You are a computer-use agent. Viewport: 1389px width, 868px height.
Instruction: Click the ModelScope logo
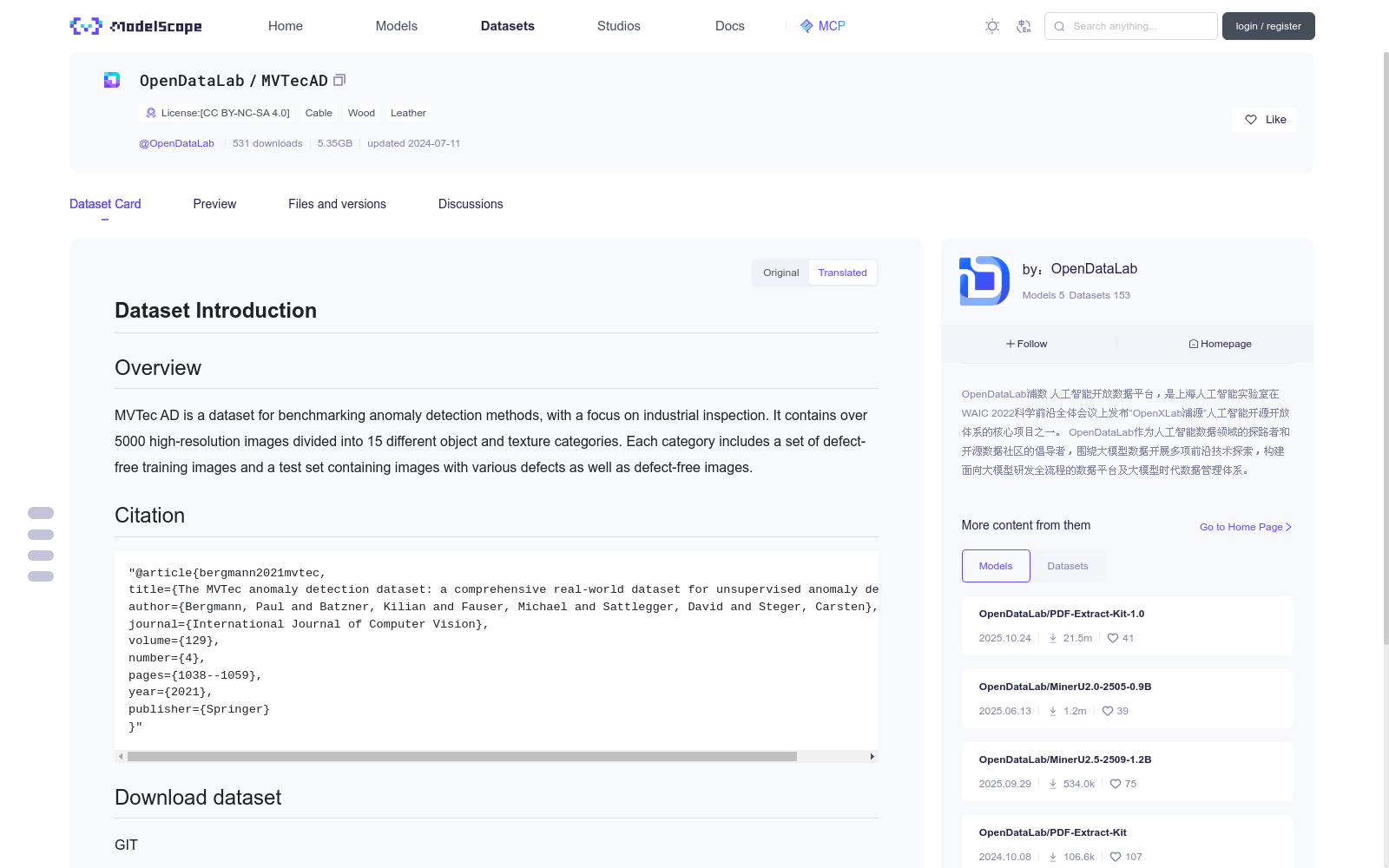135,26
